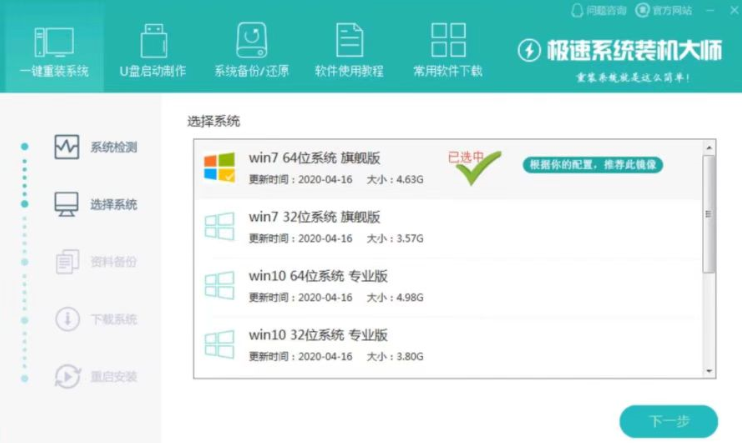
Task: Click the computer icon above 一键重装系统
Action: [54, 42]
